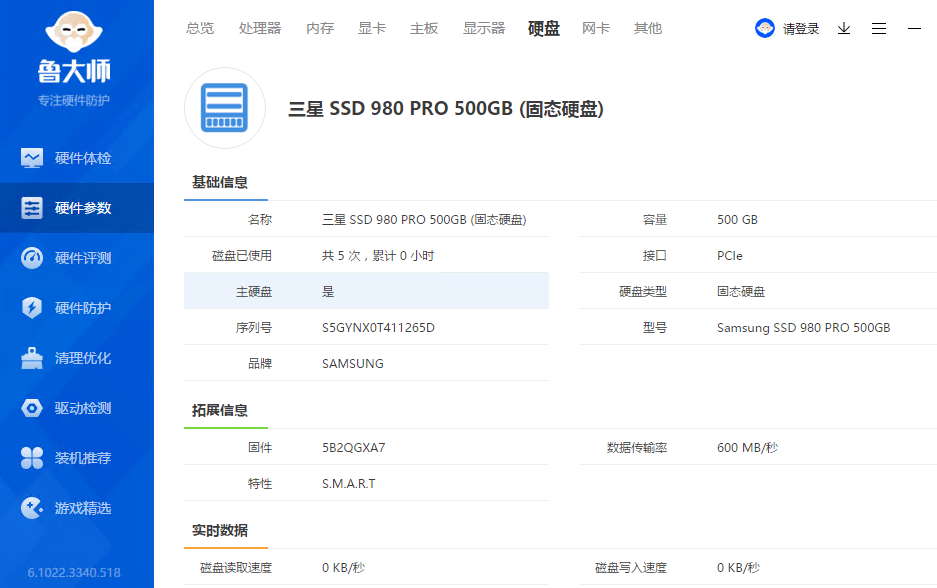Click the serial number S5GYNX0T411265D
Image resolution: width=937 pixels, height=588 pixels.
pyautogui.click(x=378, y=327)
